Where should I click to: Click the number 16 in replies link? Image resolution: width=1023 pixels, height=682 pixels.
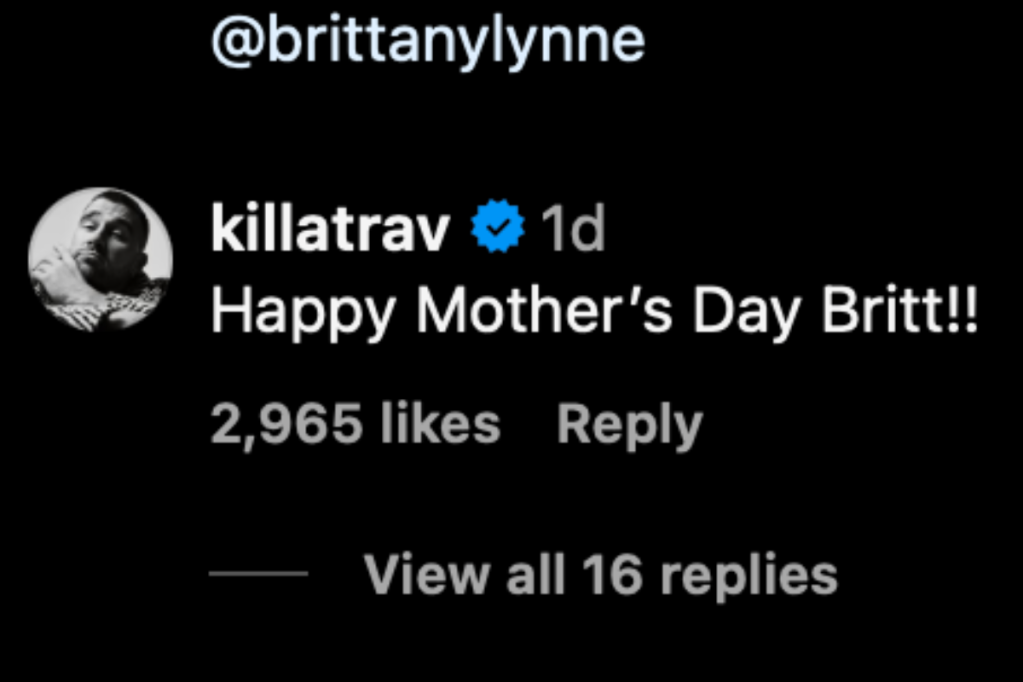click(x=610, y=575)
